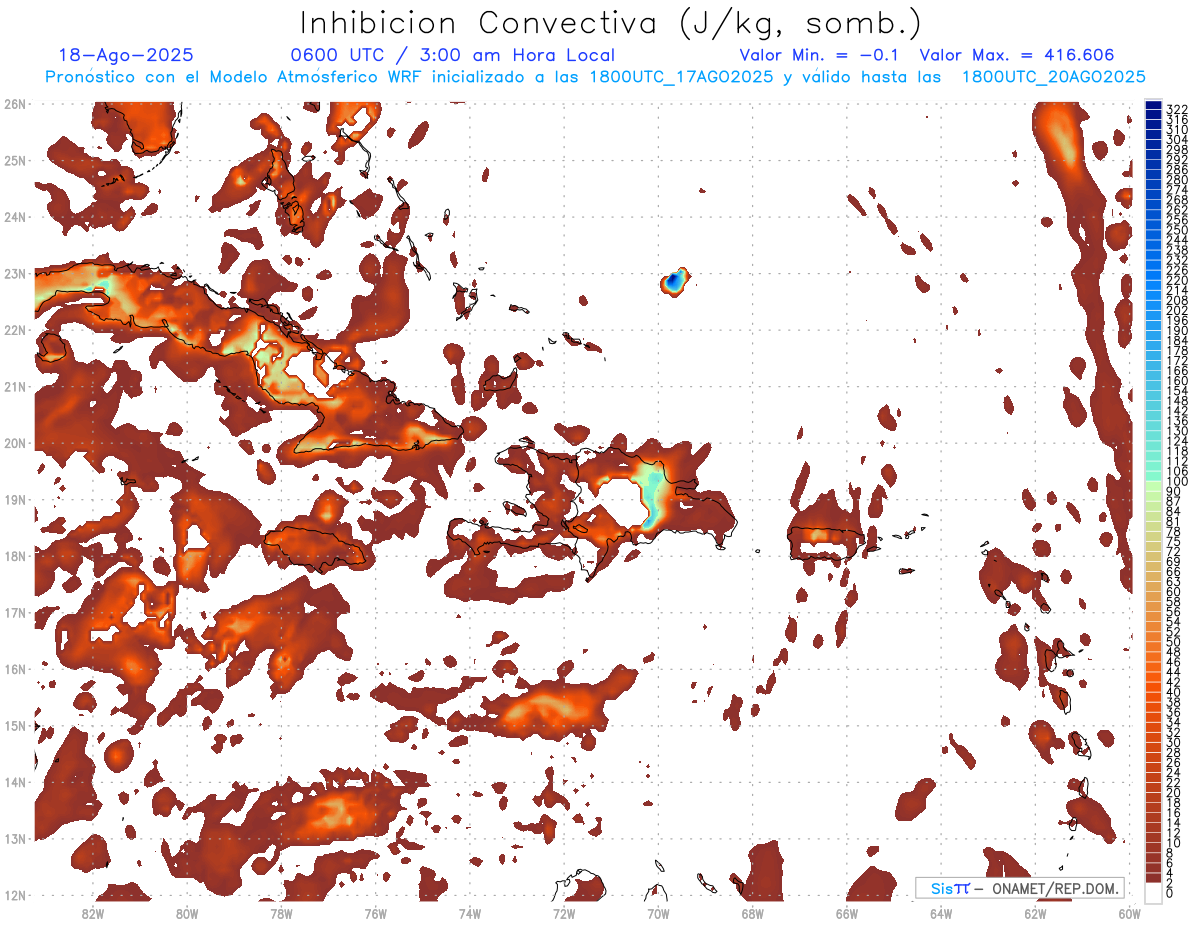The width and height of the screenshot is (1200, 927).
Task: Click the 40 value on the color scale
Action: point(1174,692)
